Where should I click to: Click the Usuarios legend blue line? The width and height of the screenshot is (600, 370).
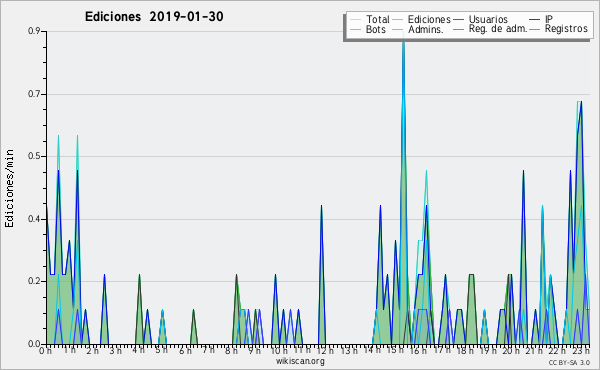point(458,20)
